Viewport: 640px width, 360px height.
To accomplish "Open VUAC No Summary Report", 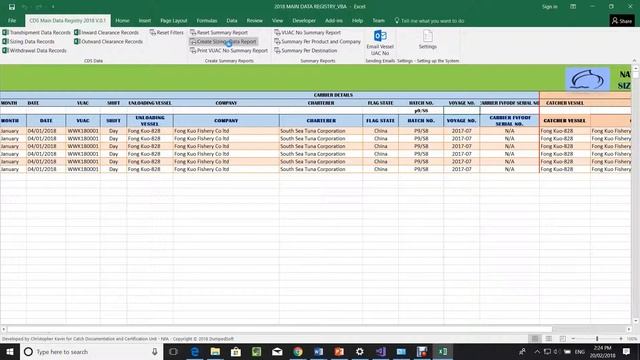I will (307, 32).
